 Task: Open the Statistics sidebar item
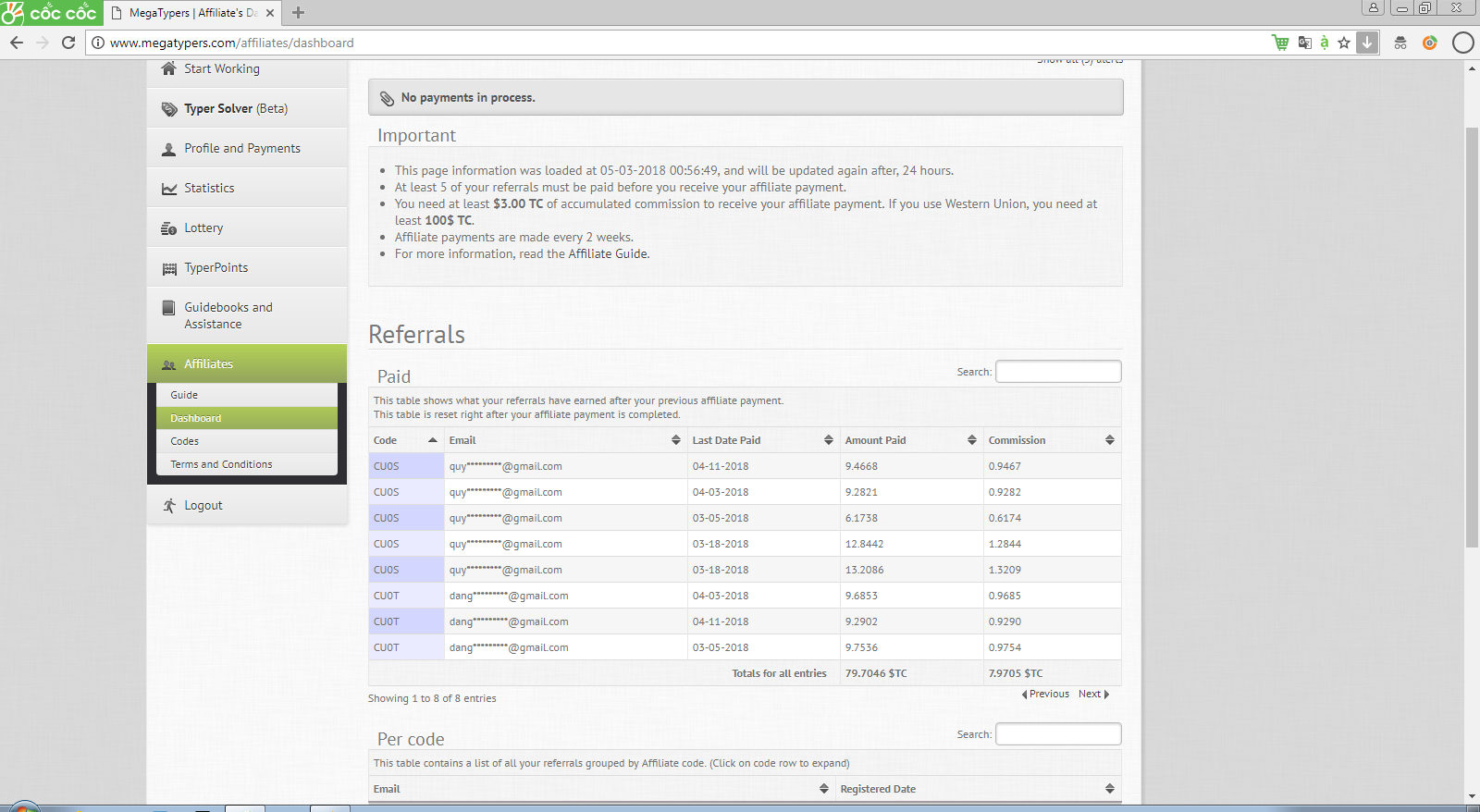209,188
